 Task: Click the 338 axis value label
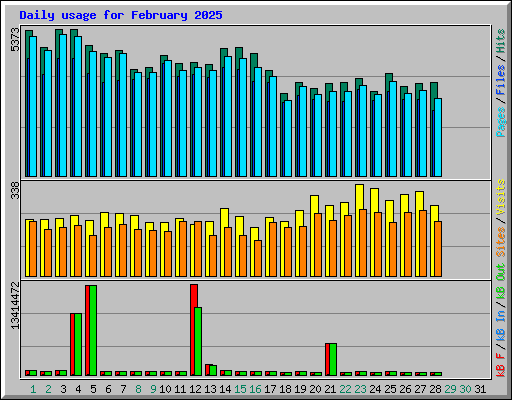(15, 190)
